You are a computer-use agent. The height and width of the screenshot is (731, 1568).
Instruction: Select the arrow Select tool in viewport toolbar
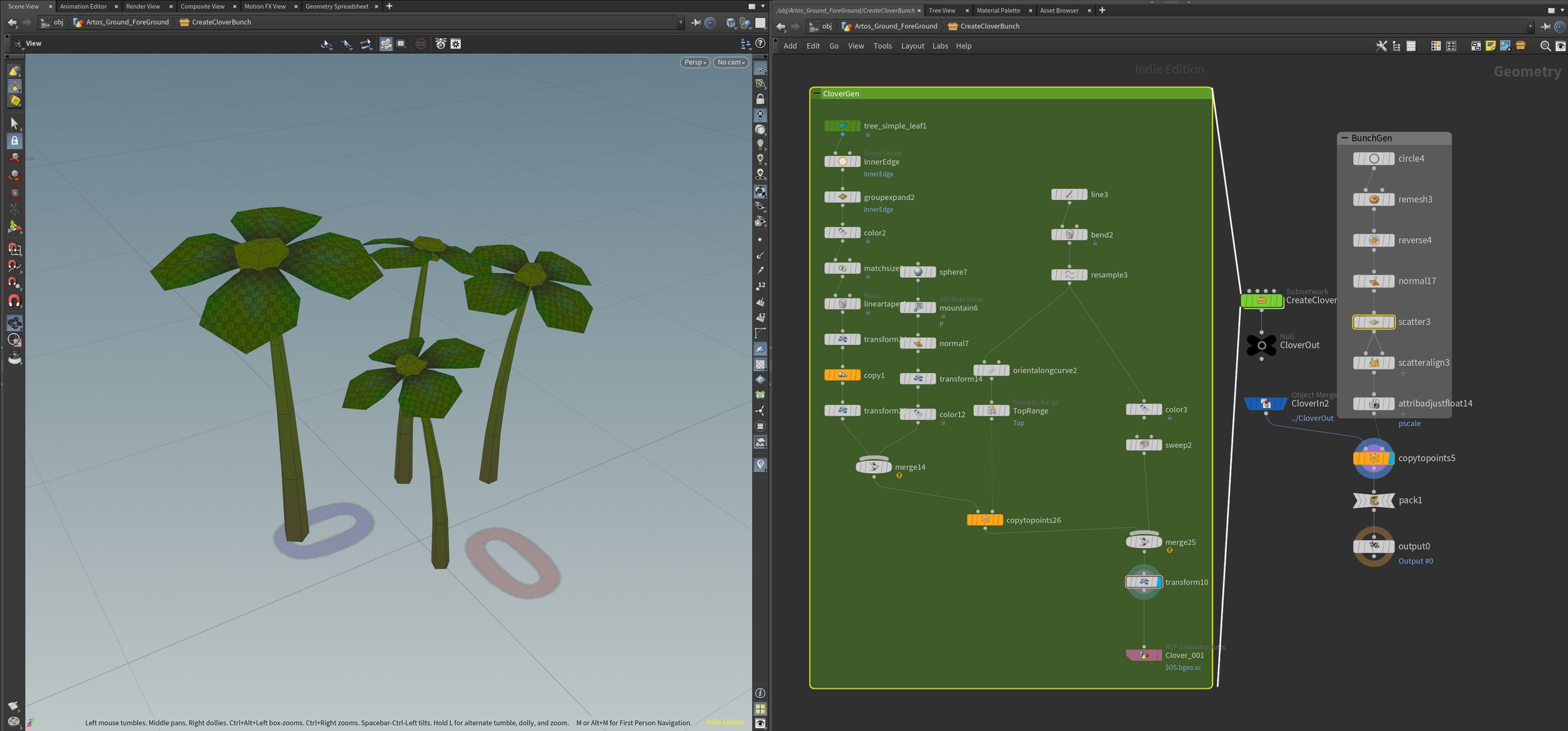[14, 124]
